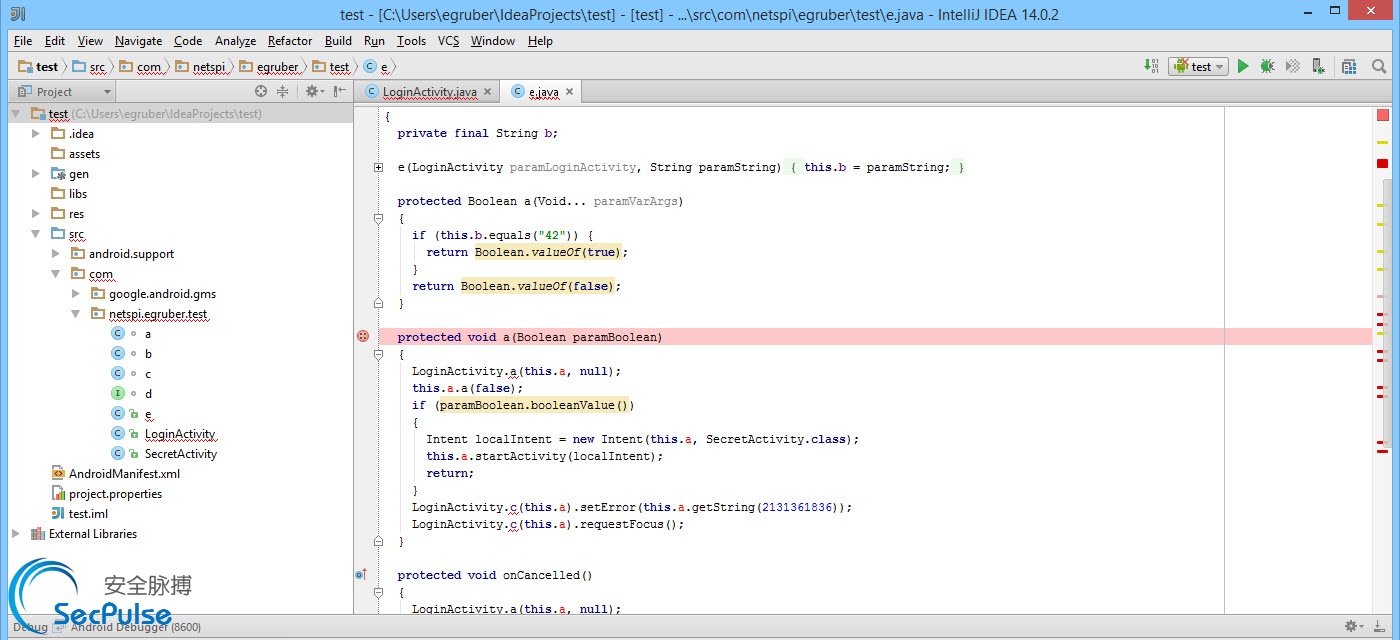
Task: Click the src breadcrumb
Action: coord(89,67)
